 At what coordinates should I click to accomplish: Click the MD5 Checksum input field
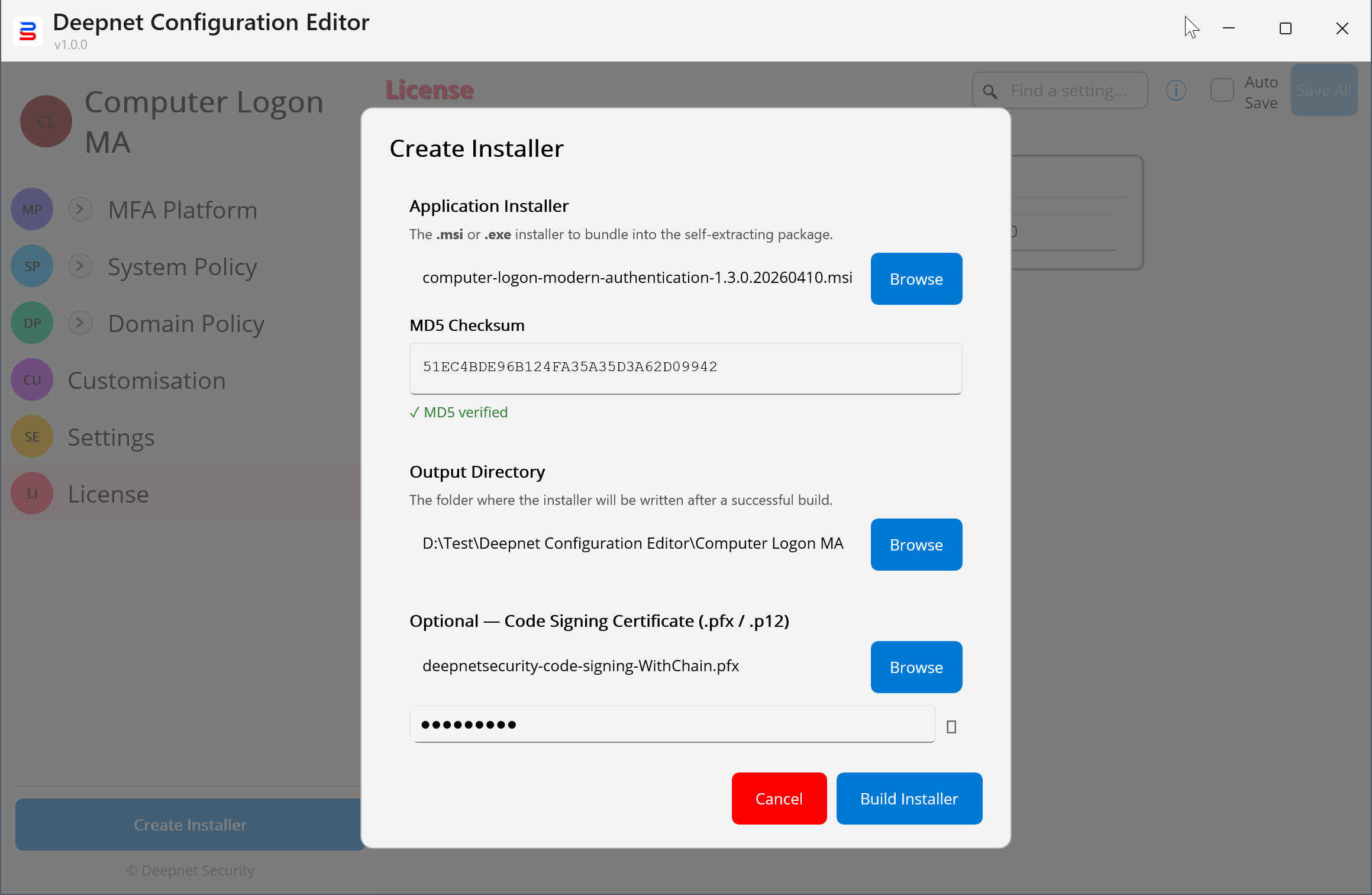pyautogui.click(x=685, y=368)
